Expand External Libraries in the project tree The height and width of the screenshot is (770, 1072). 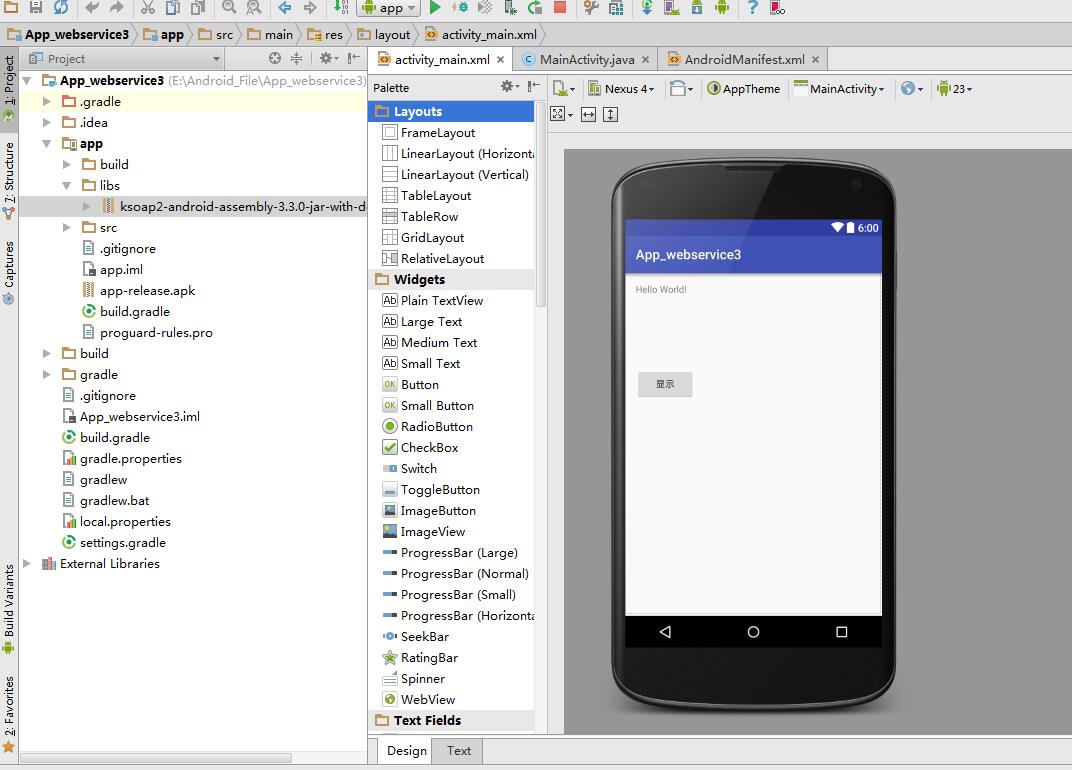(x=27, y=564)
